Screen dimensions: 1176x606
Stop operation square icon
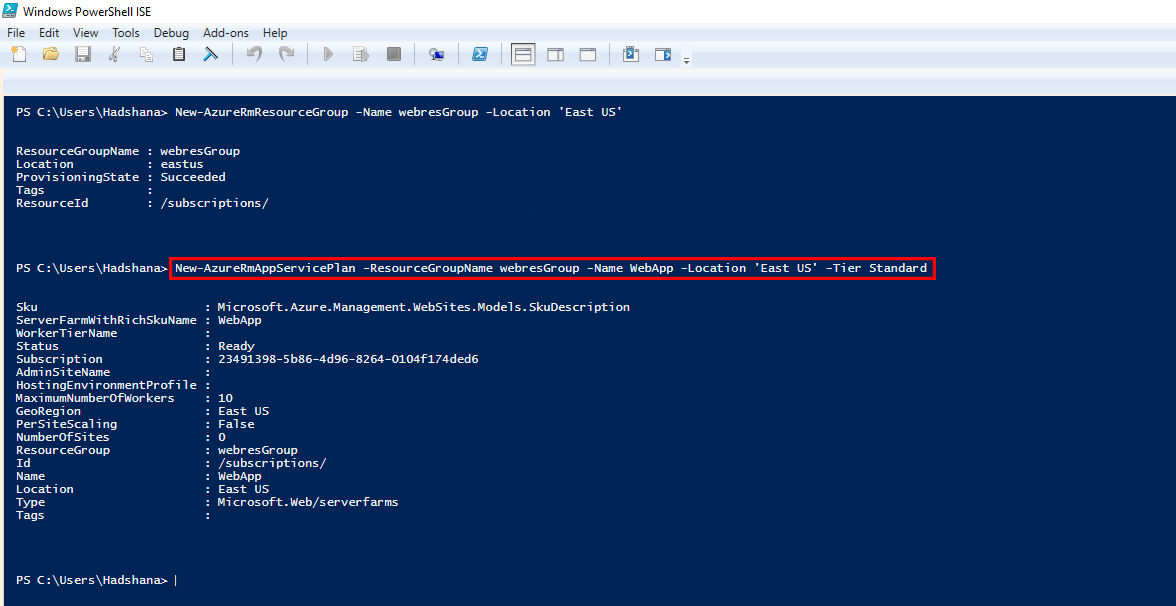pos(394,54)
